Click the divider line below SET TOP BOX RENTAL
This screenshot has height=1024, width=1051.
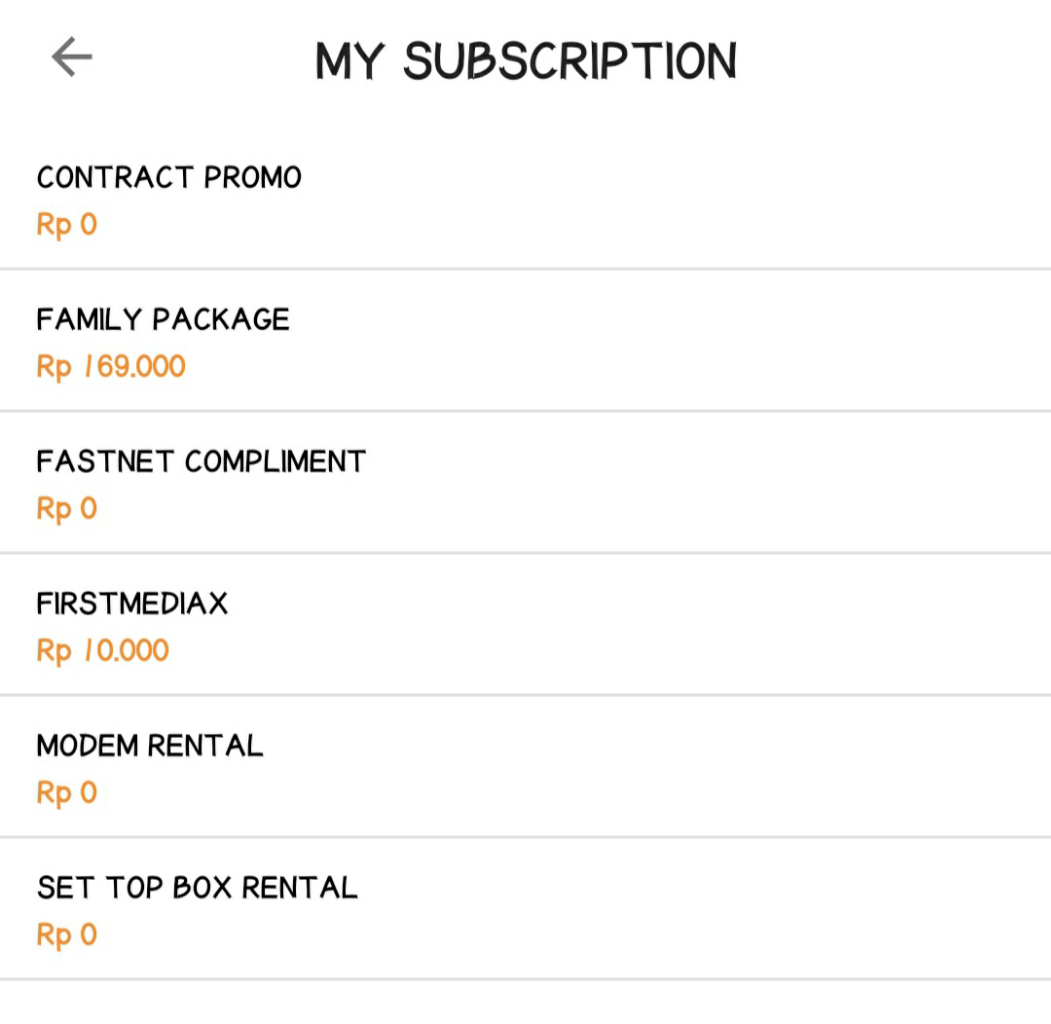tap(525, 979)
